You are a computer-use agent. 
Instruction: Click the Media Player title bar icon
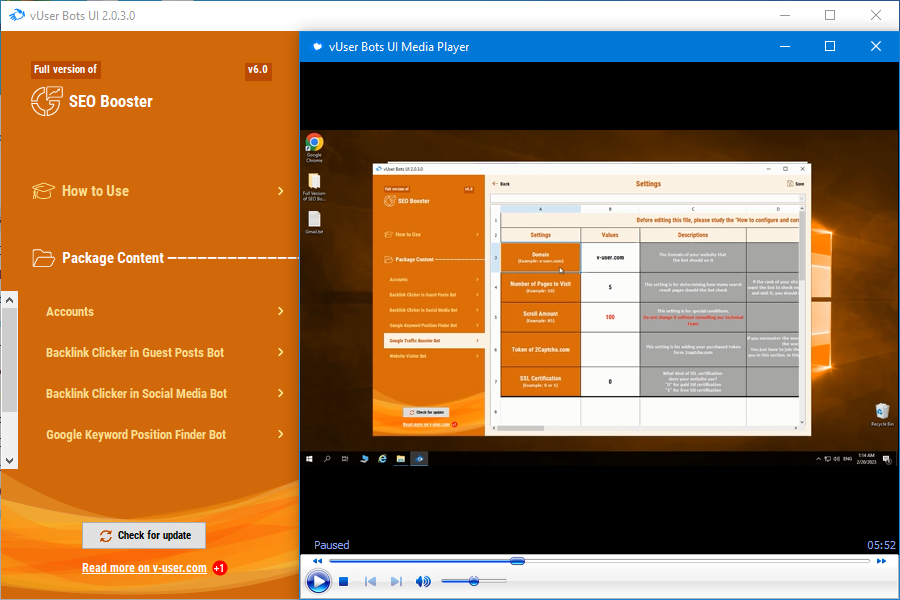[x=317, y=47]
